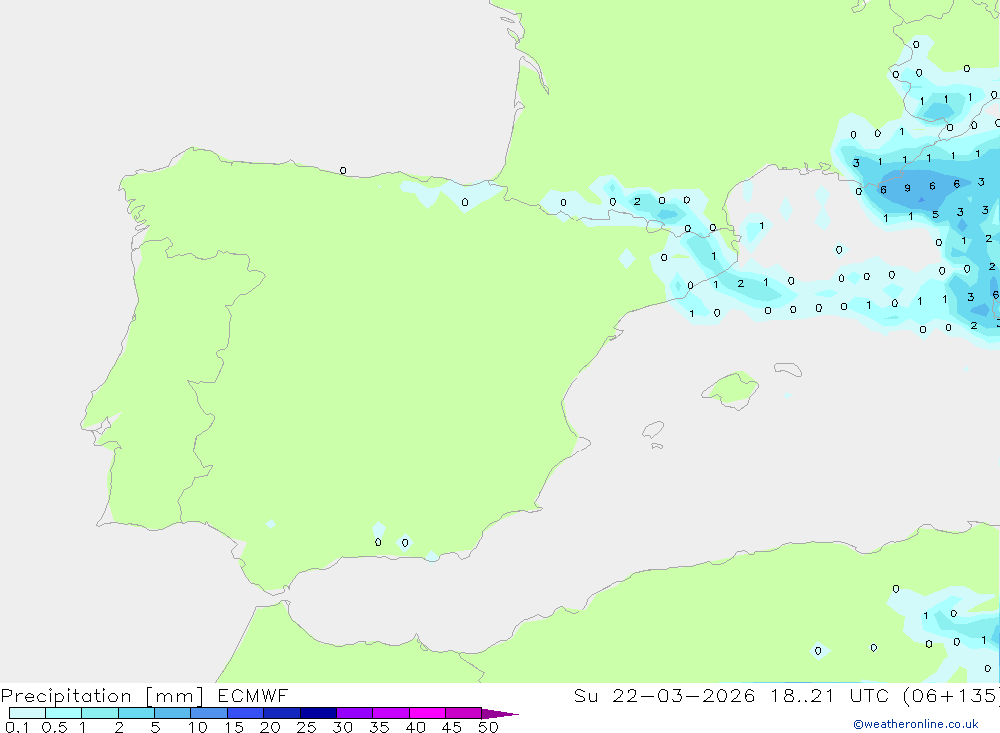This screenshot has width=1000, height=733.
Task: Click the legend value '0.1'
Action: pos(17,727)
